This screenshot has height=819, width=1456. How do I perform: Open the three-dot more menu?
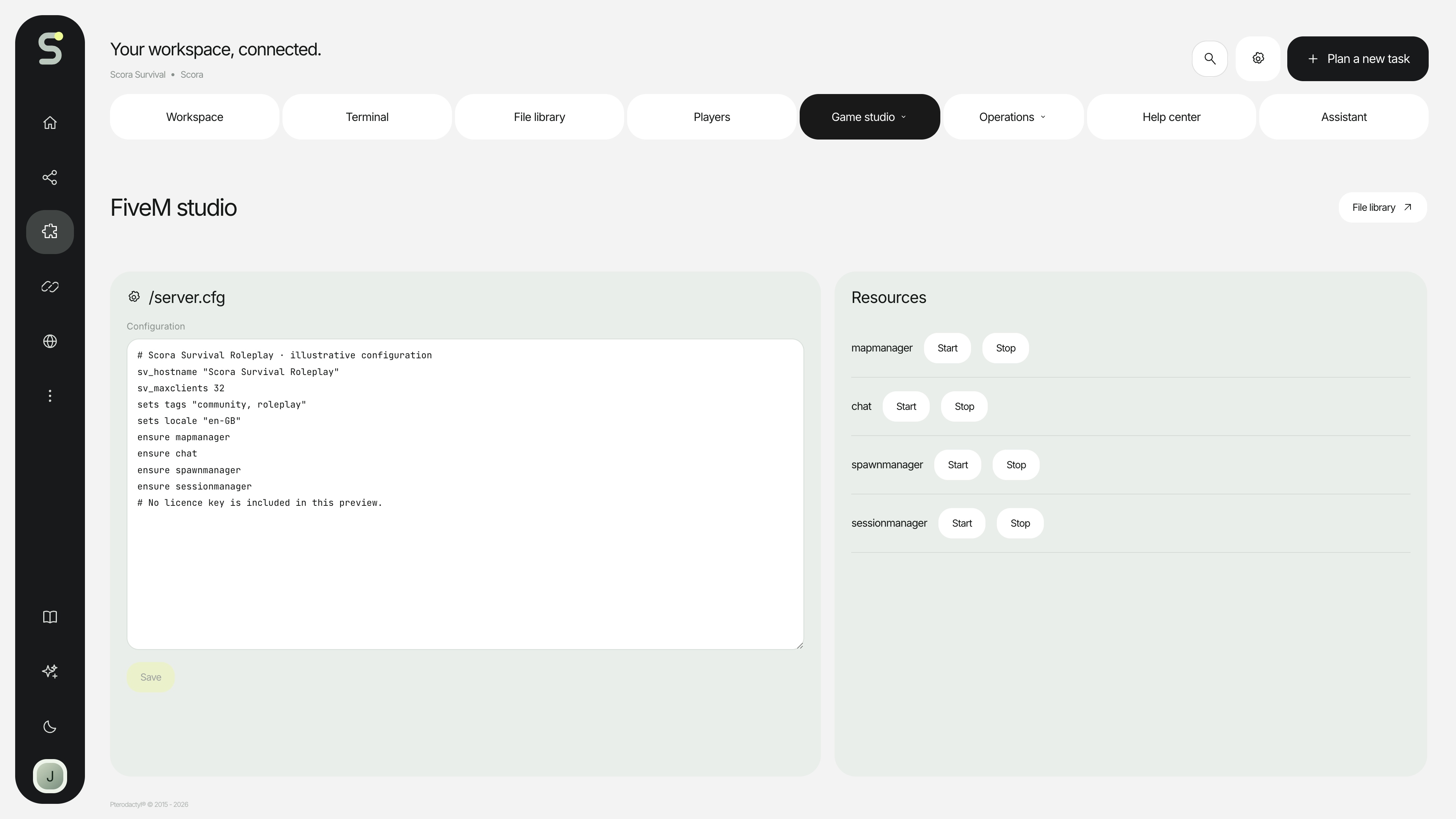tap(50, 395)
